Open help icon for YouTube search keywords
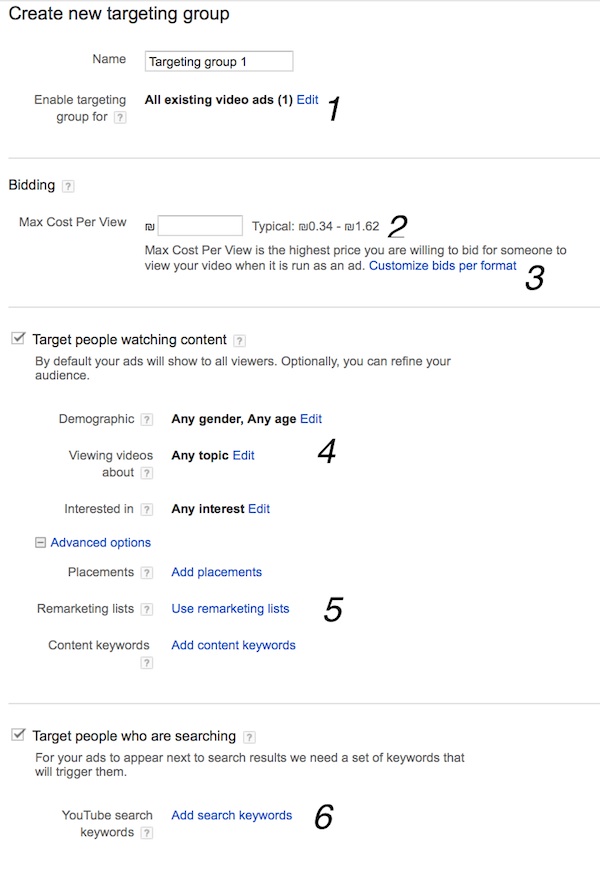This screenshot has height=873, width=600. pos(146,833)
